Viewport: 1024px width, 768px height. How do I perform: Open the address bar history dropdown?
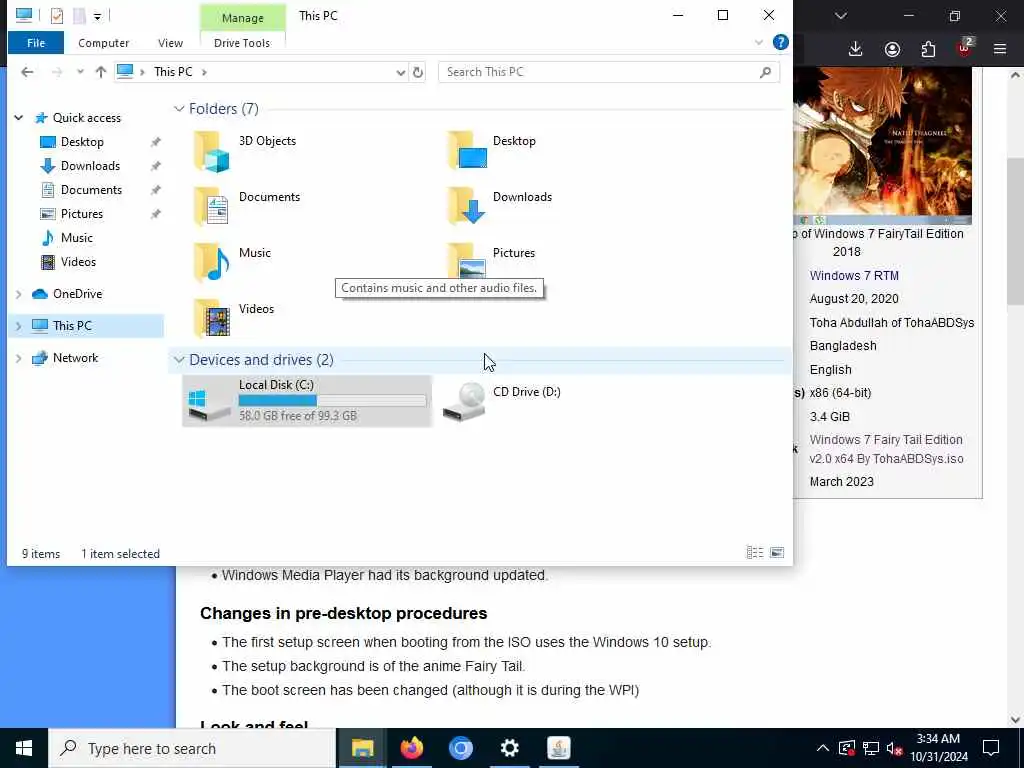coord(400,72)
